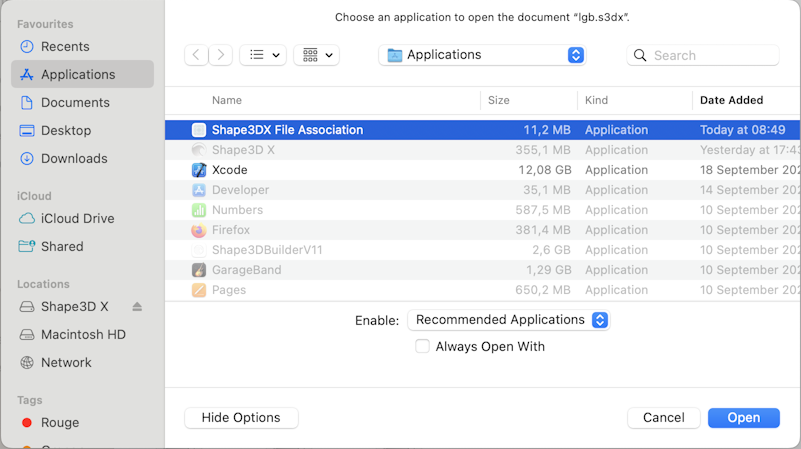This screenshot has width=801, height=449.
Task: Select the GarageBand row name
Action: tap(247, 270)
